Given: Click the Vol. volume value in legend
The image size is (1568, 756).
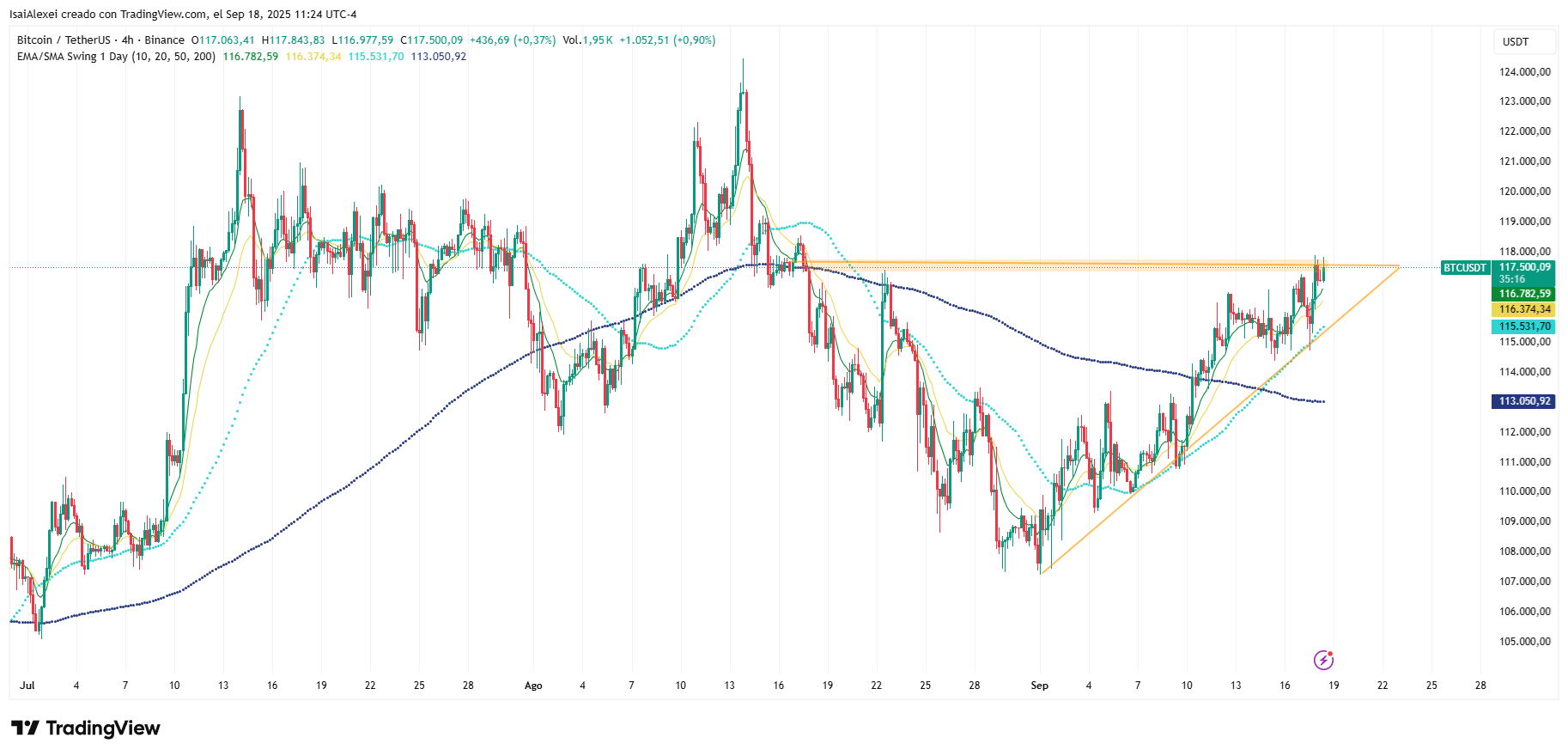Looking at the screenshot, I should click(x=588, y=40).
